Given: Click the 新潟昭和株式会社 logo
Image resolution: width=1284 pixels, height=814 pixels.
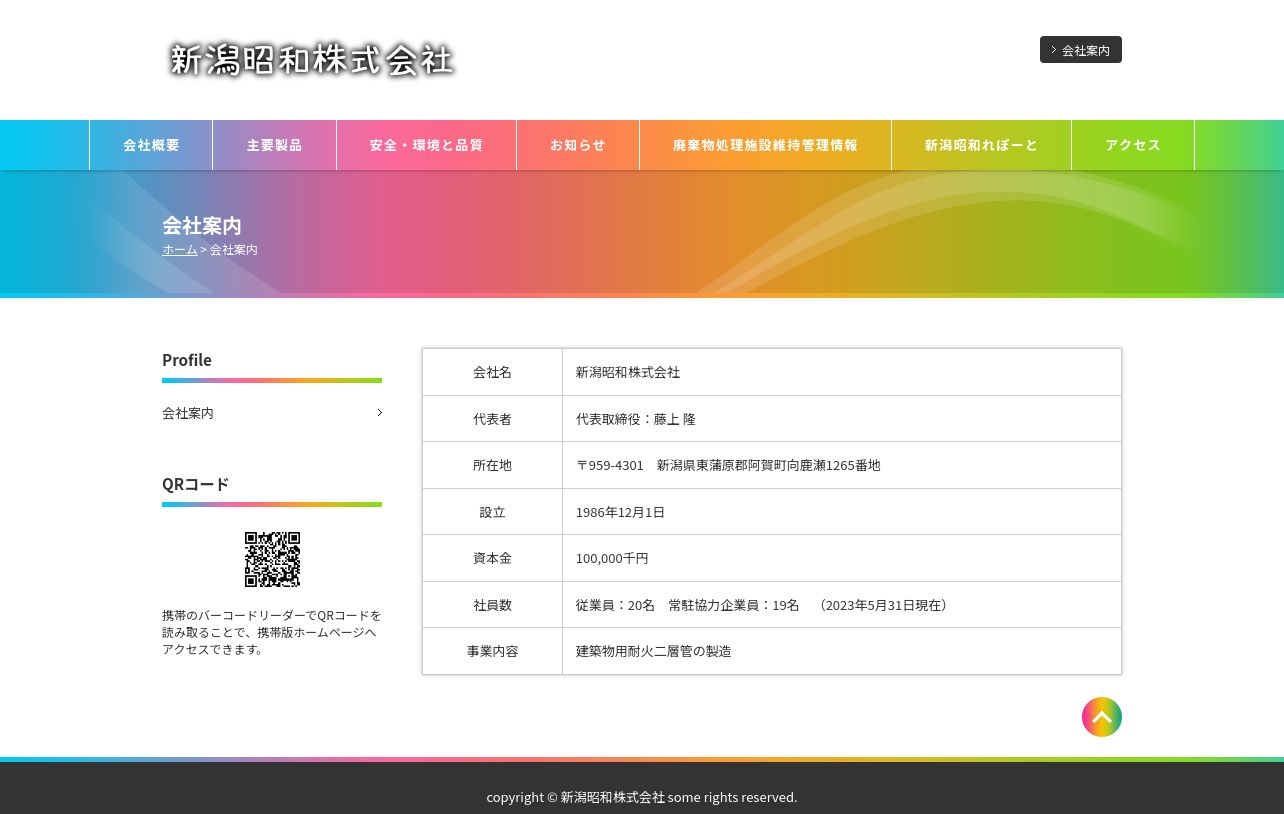Looking at the screenshot, I should click(311, 60).
